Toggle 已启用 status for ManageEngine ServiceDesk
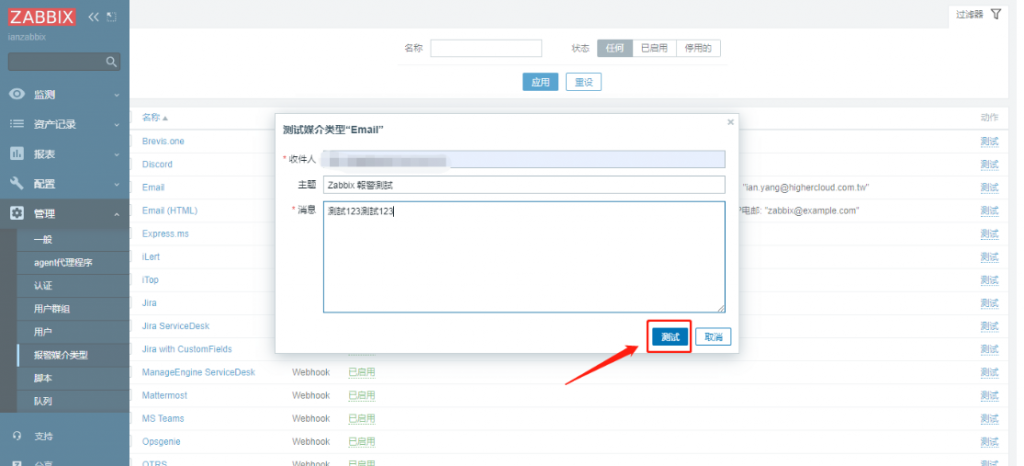1024x466 pixels. click(362, 372)
